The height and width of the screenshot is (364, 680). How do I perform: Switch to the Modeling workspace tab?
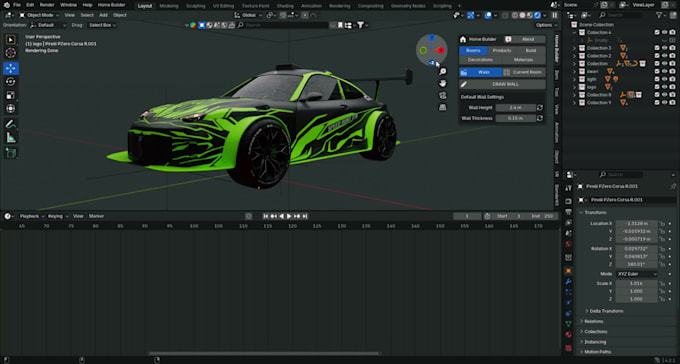tap(169, 6)
